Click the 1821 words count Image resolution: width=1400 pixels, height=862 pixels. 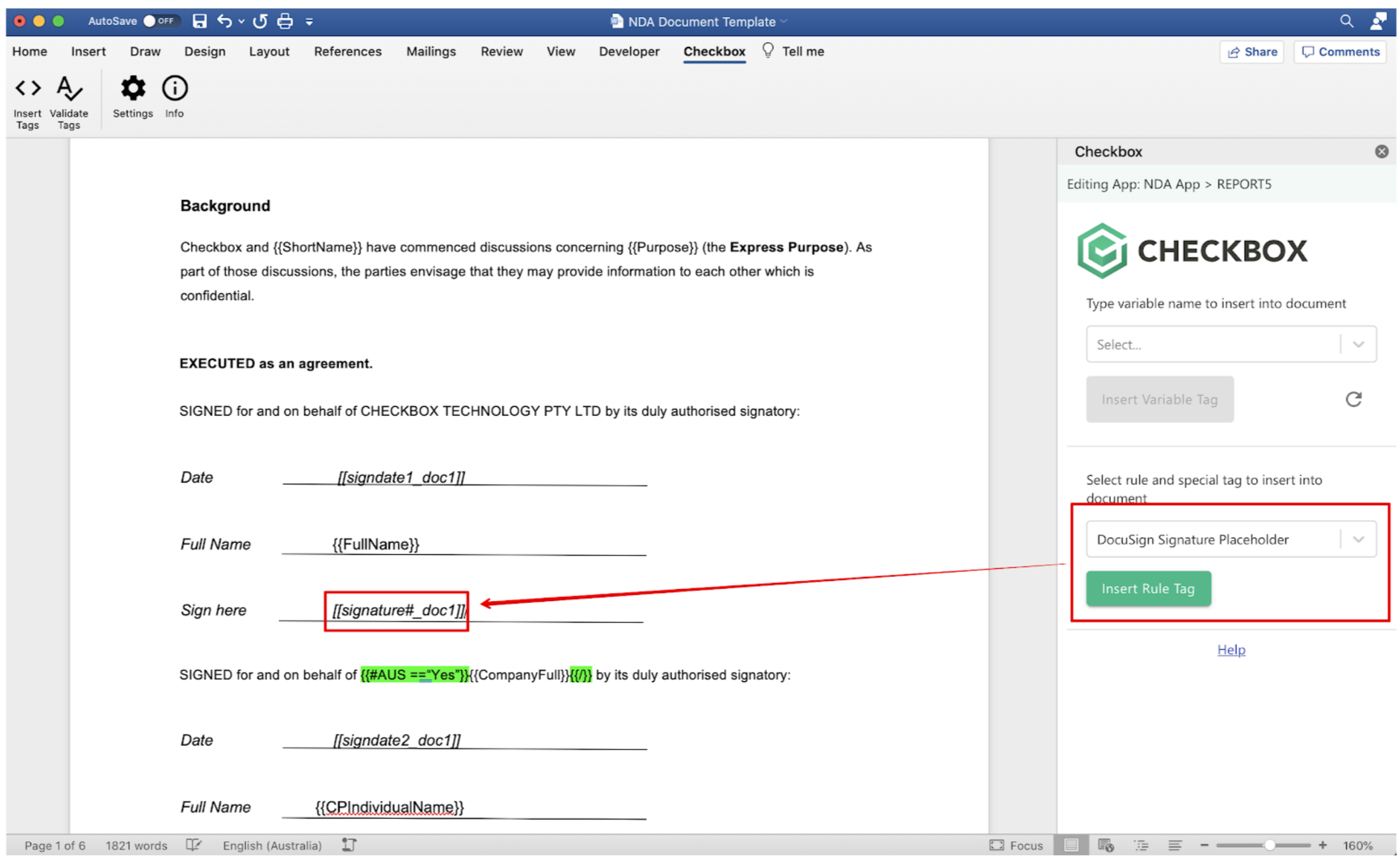pos(136,845)
